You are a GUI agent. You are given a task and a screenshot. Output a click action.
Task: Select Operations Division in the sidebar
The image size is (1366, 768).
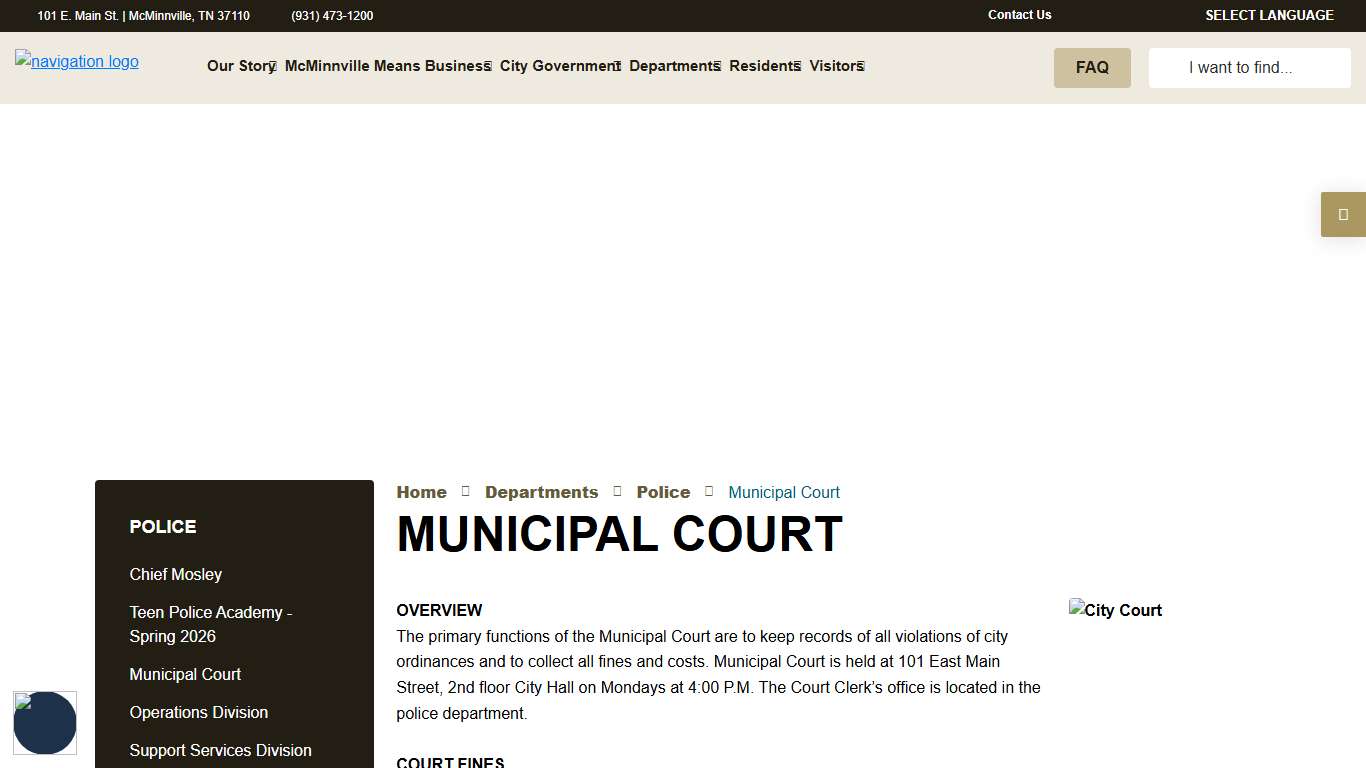pos(199,712)
